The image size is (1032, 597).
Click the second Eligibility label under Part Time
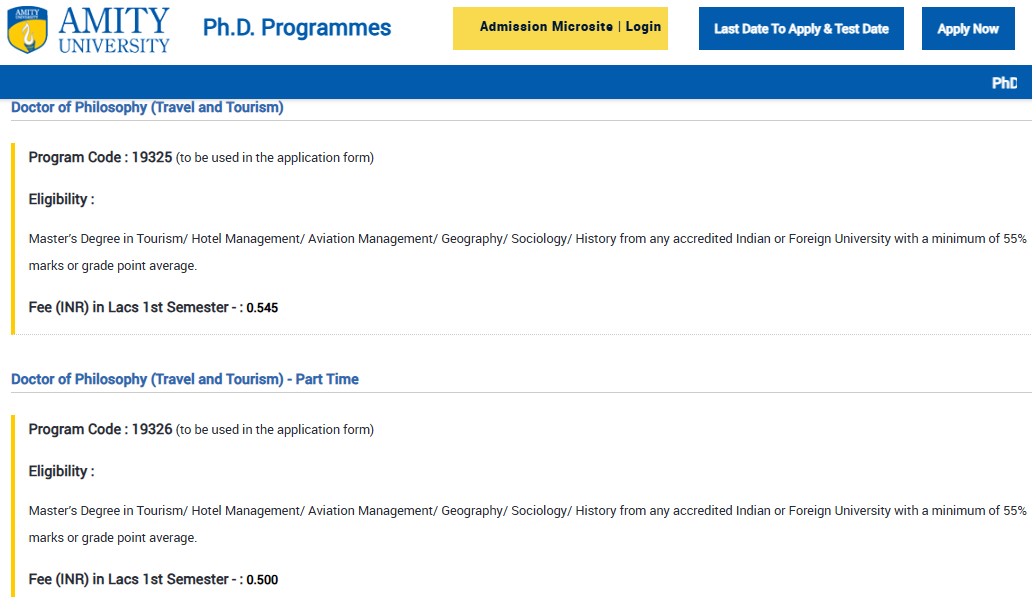click(x=61, y=471)
